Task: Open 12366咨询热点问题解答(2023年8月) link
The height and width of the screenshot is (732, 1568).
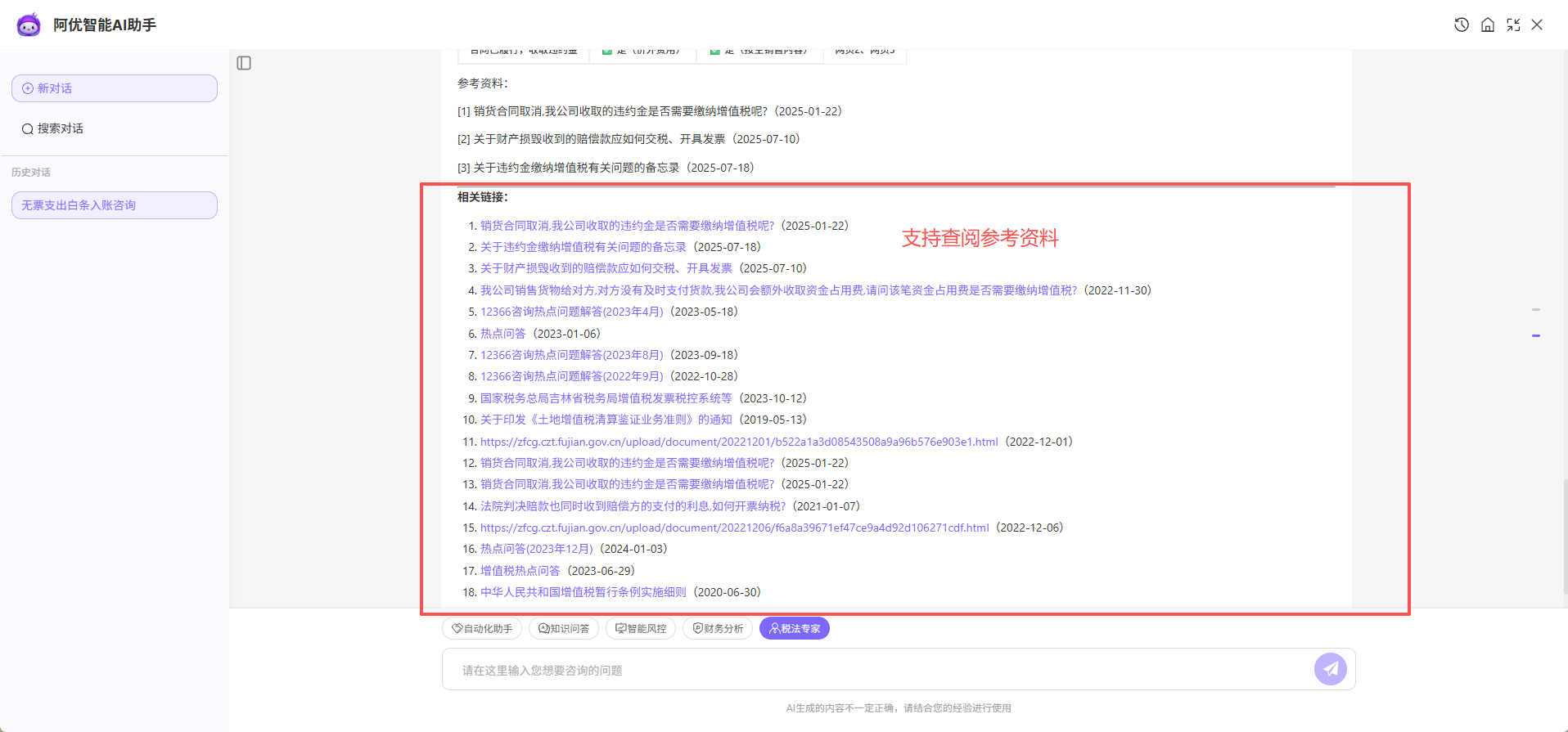Action: (x=571, y=355)
